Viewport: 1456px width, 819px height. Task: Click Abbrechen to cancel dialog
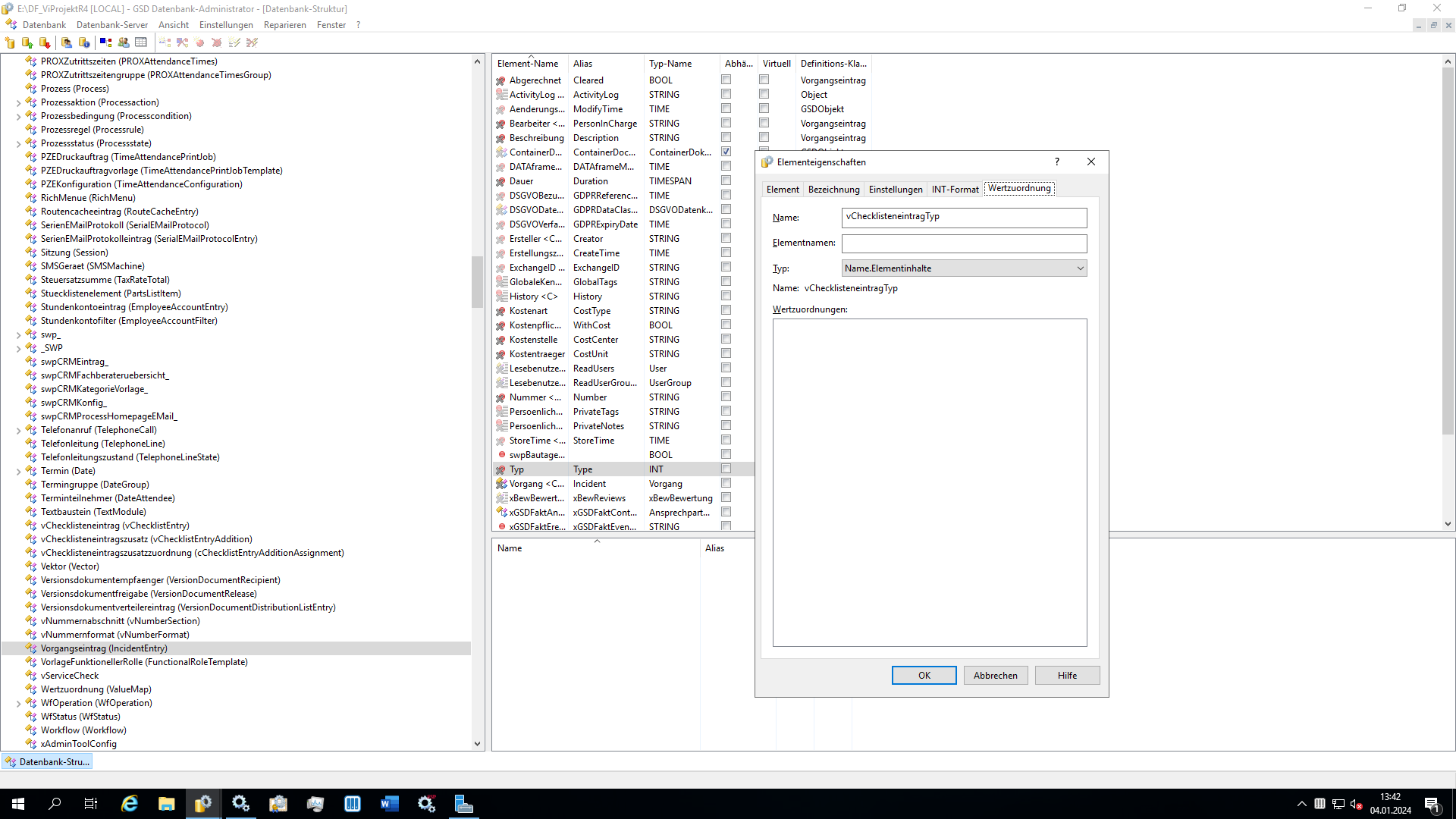tap(995, 676)
